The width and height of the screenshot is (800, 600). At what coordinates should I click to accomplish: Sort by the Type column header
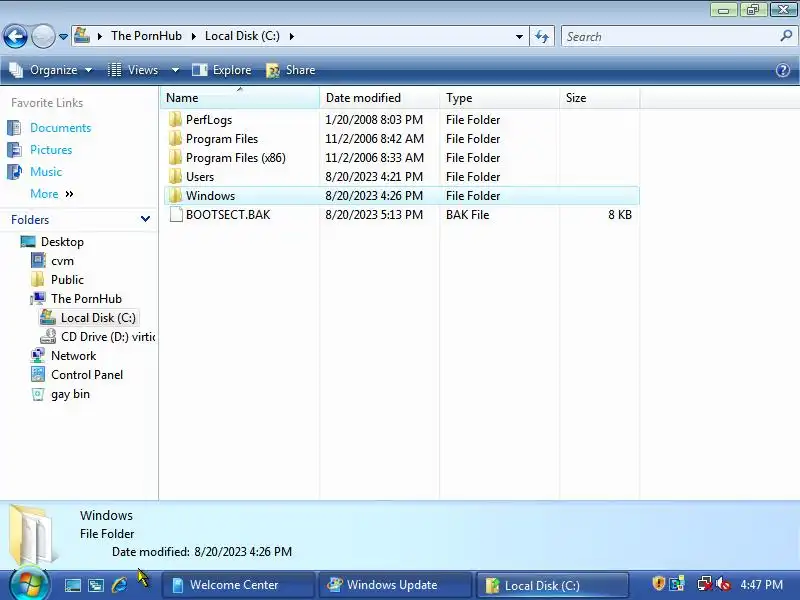point(499,97)
